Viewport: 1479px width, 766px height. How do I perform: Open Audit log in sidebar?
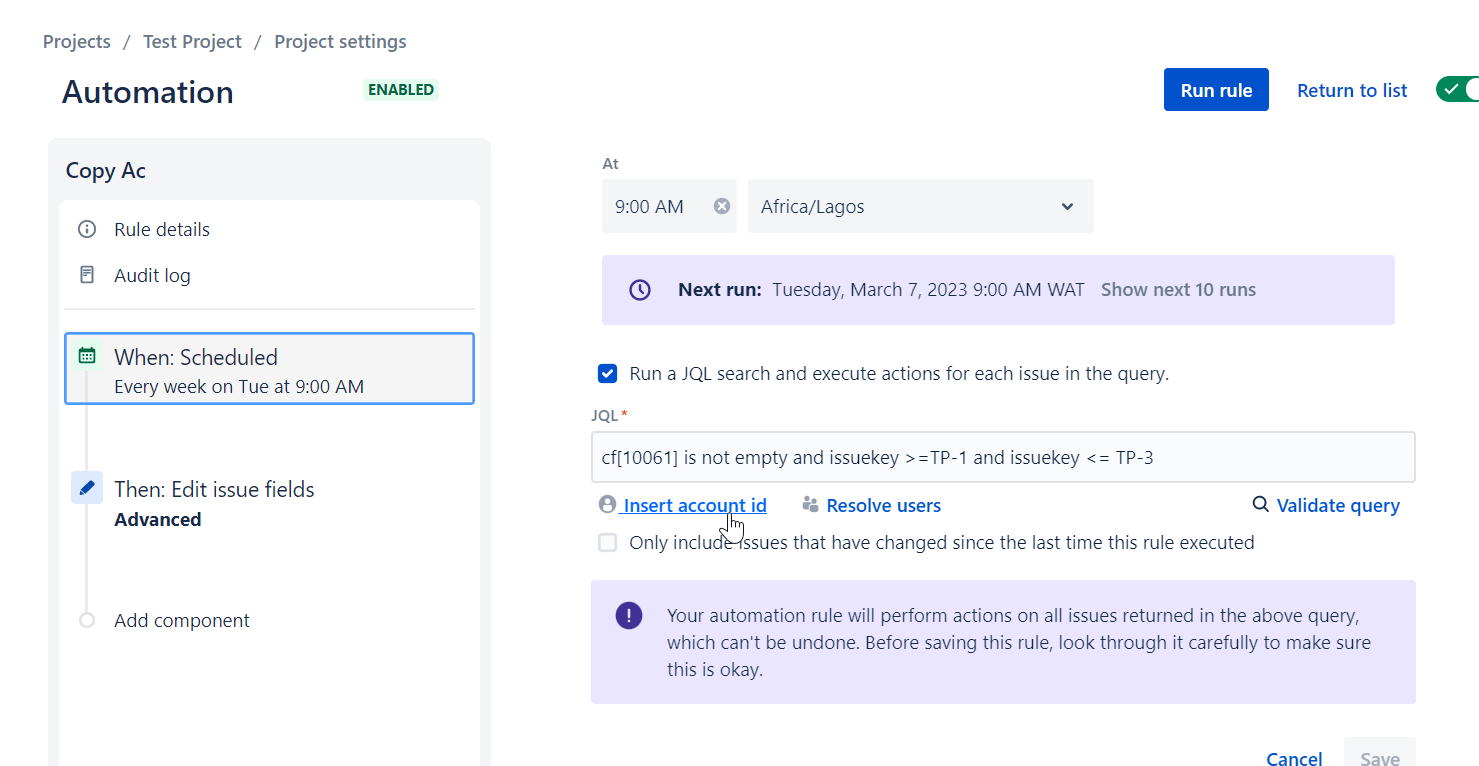tap(152, 275)
